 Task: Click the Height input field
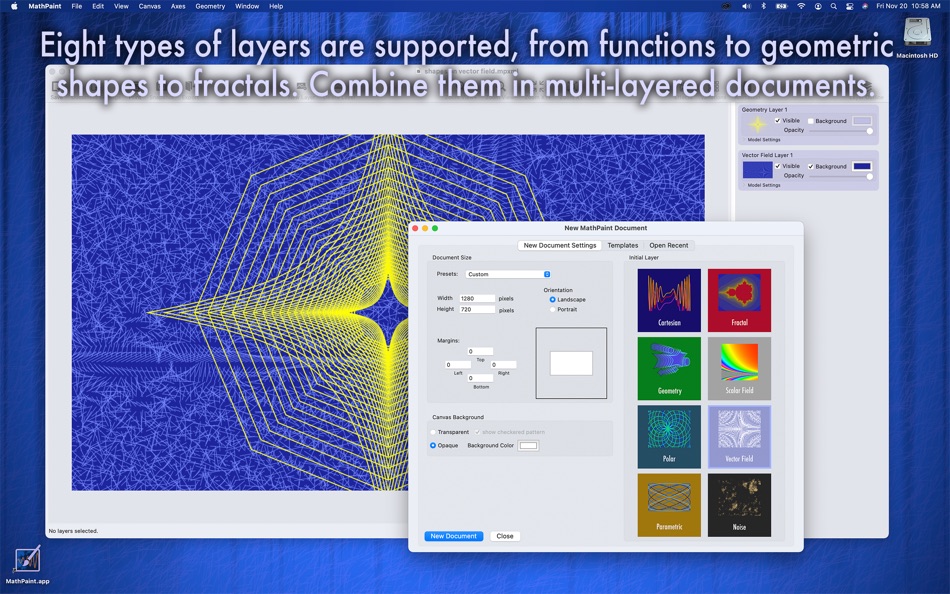477,309
